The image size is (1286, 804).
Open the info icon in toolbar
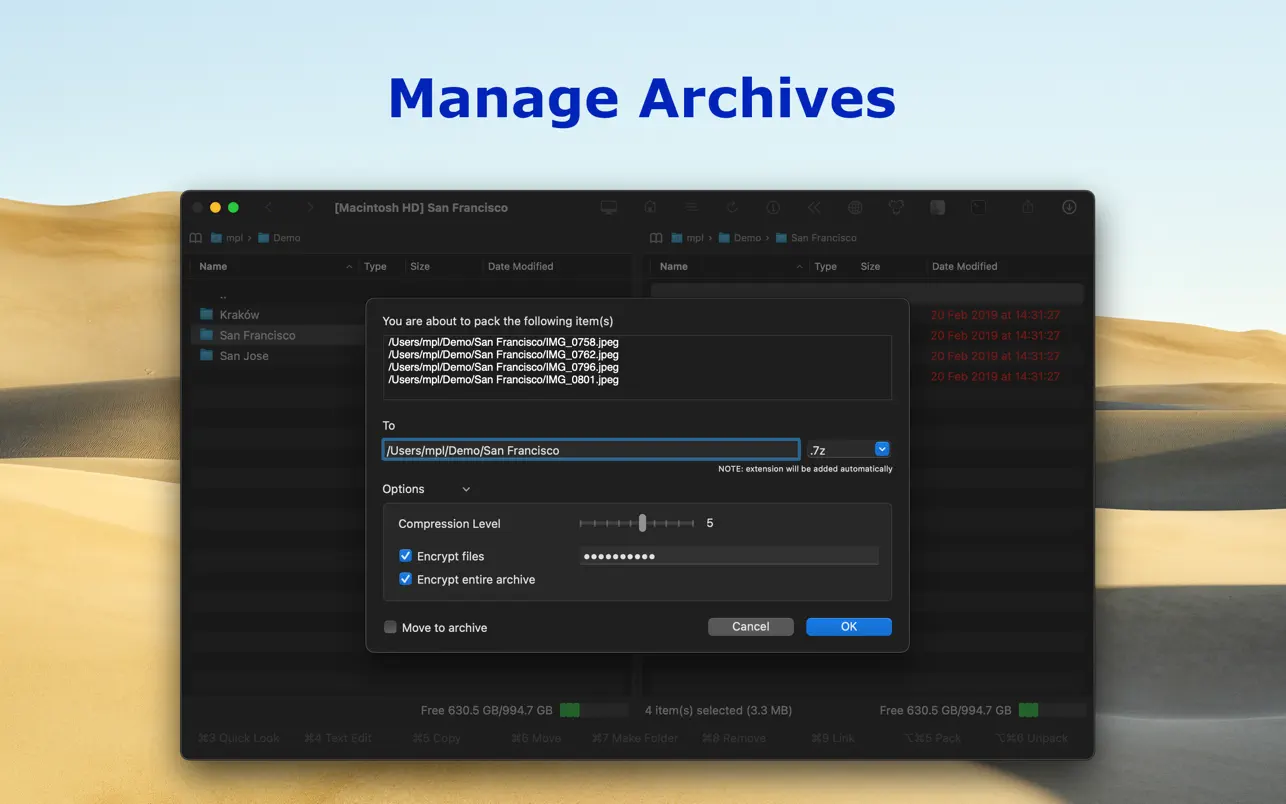[x=773, y=208]
